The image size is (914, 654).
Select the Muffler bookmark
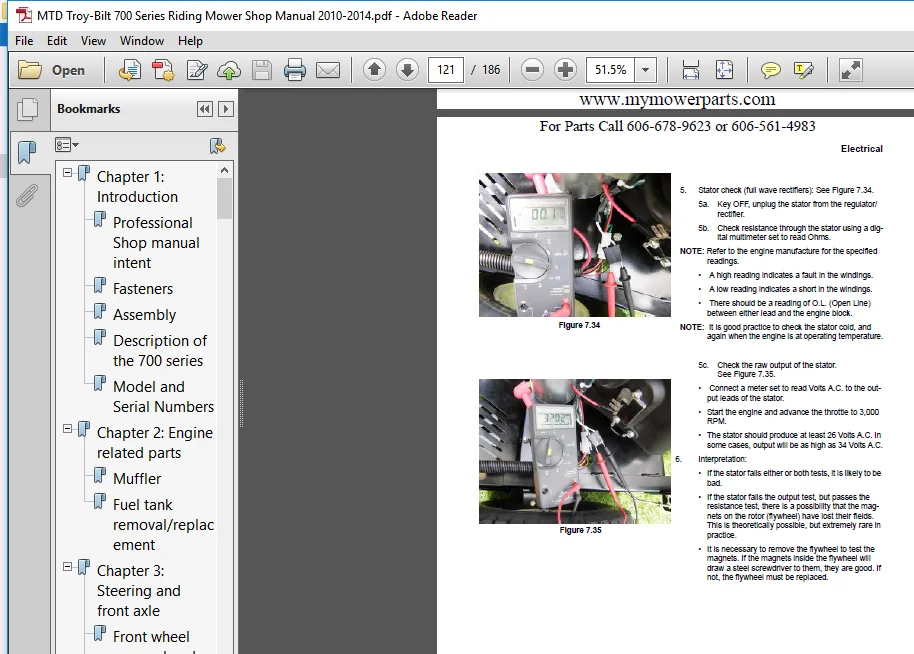[x=137, y=479]
